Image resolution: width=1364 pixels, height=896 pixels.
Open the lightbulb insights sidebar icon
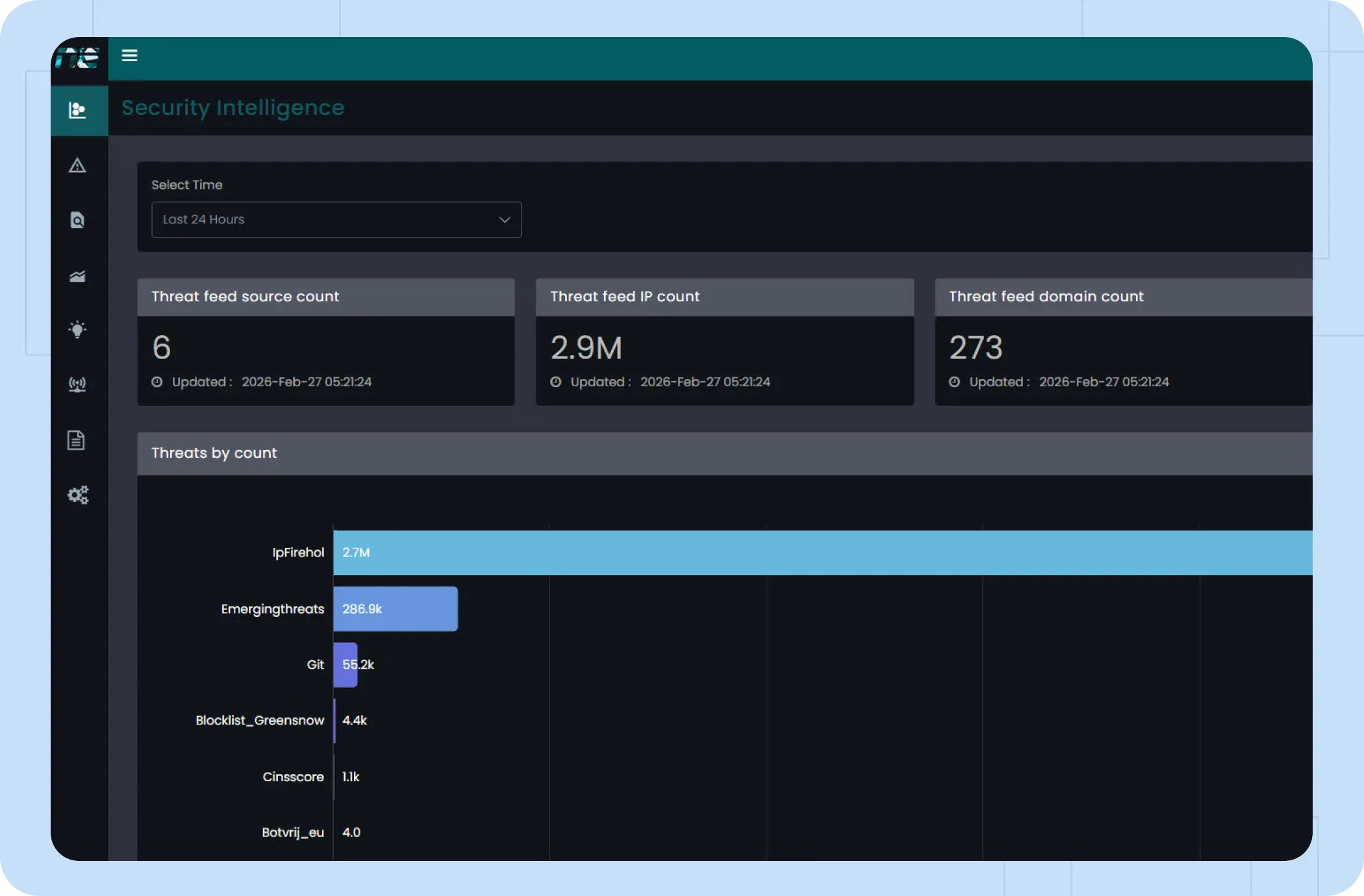[78, 330]
